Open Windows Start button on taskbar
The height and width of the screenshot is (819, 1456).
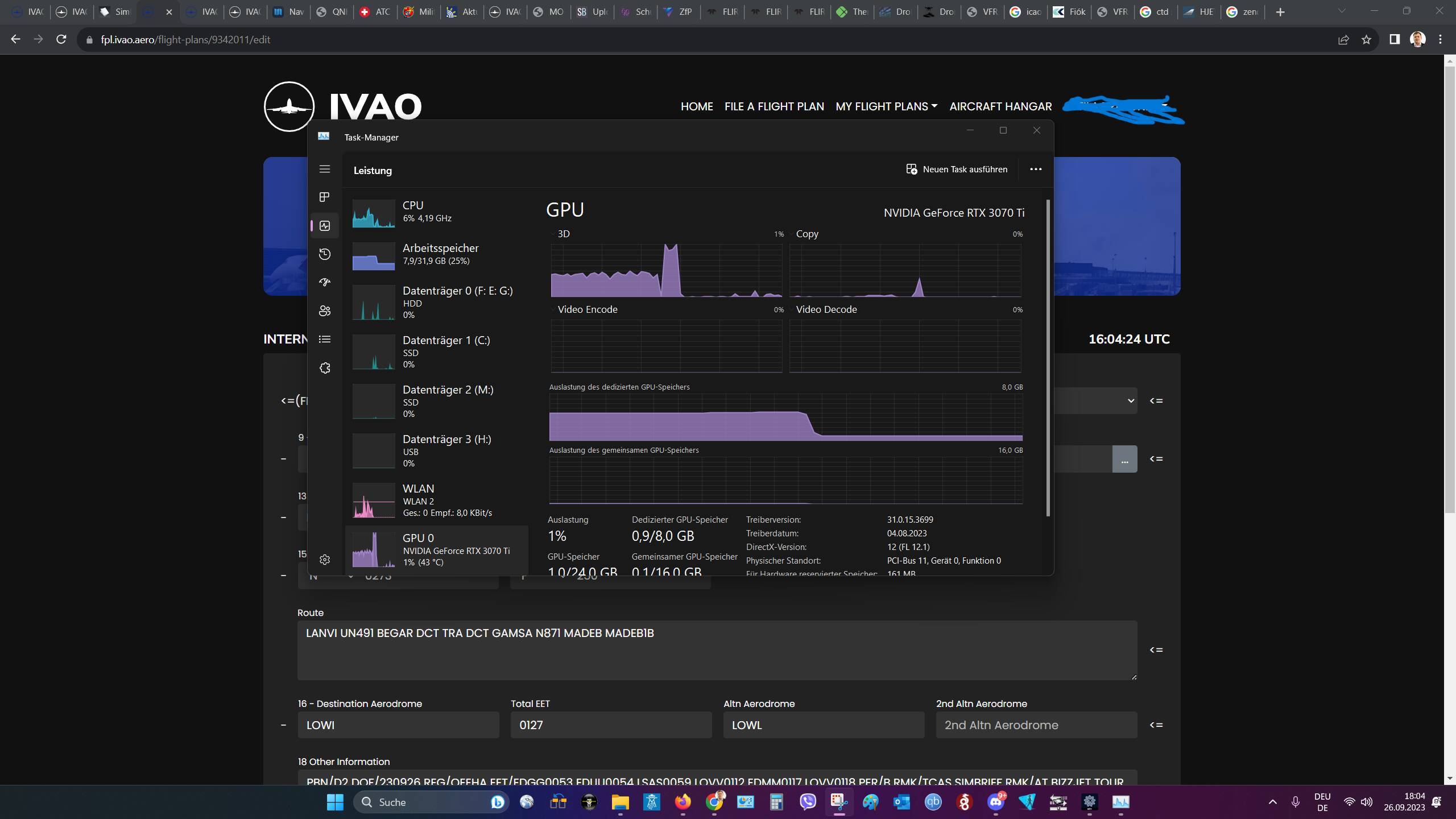(x=335, y=802)
